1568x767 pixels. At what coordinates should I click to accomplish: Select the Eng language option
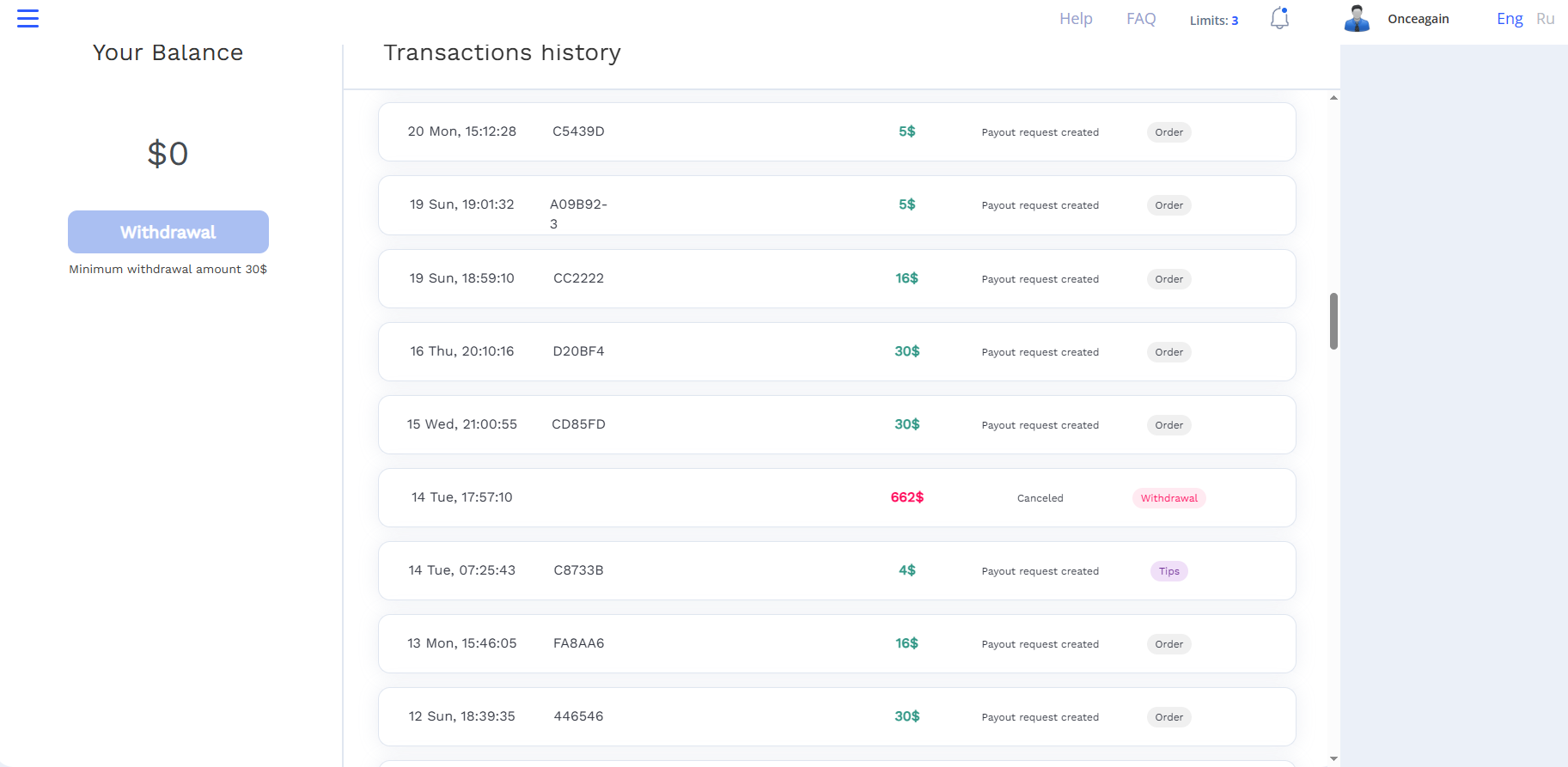pyautogui.click(x=1510, y=18)
